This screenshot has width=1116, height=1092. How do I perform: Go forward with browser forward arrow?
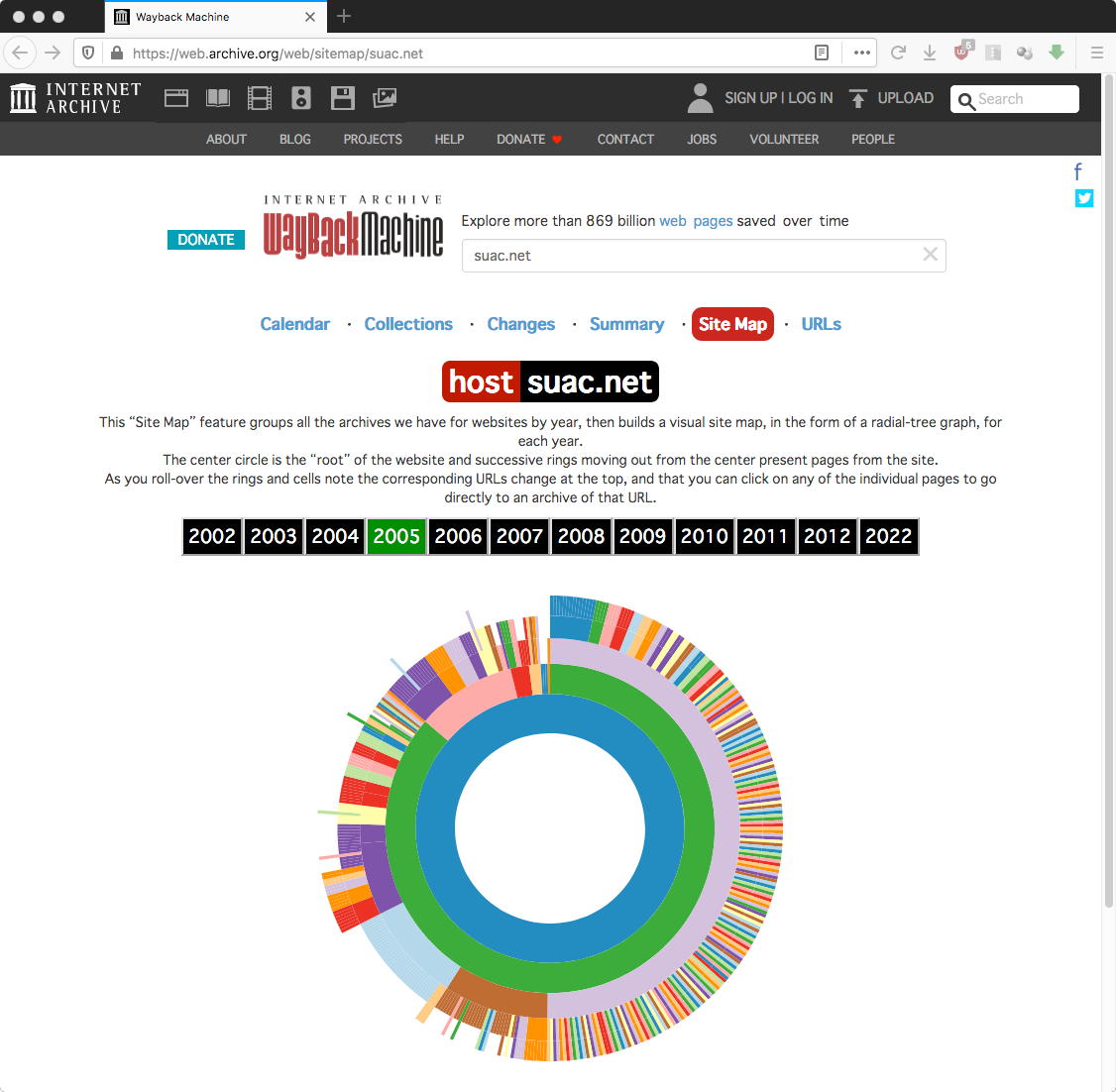[x=53, y=53]
